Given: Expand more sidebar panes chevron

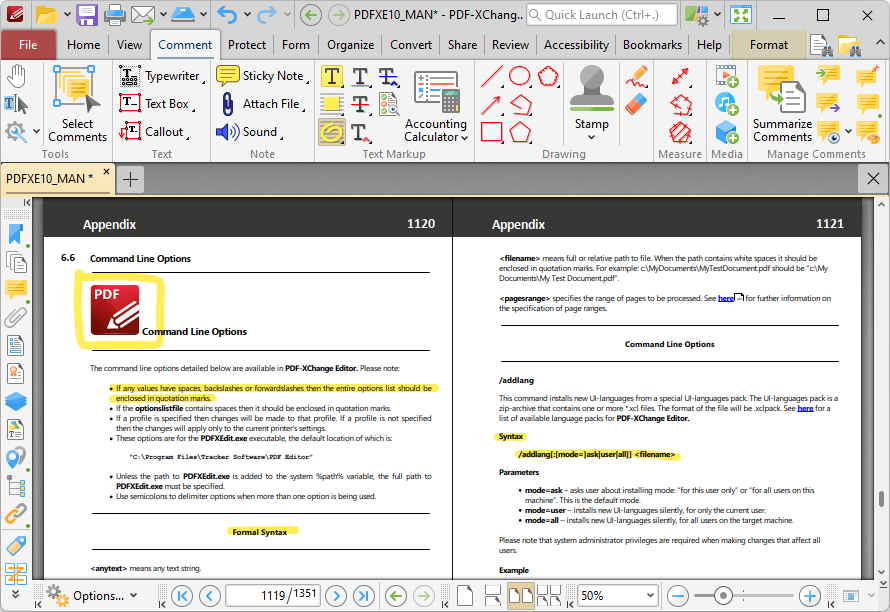Looking at the screenshot, I should coord(15,593).
